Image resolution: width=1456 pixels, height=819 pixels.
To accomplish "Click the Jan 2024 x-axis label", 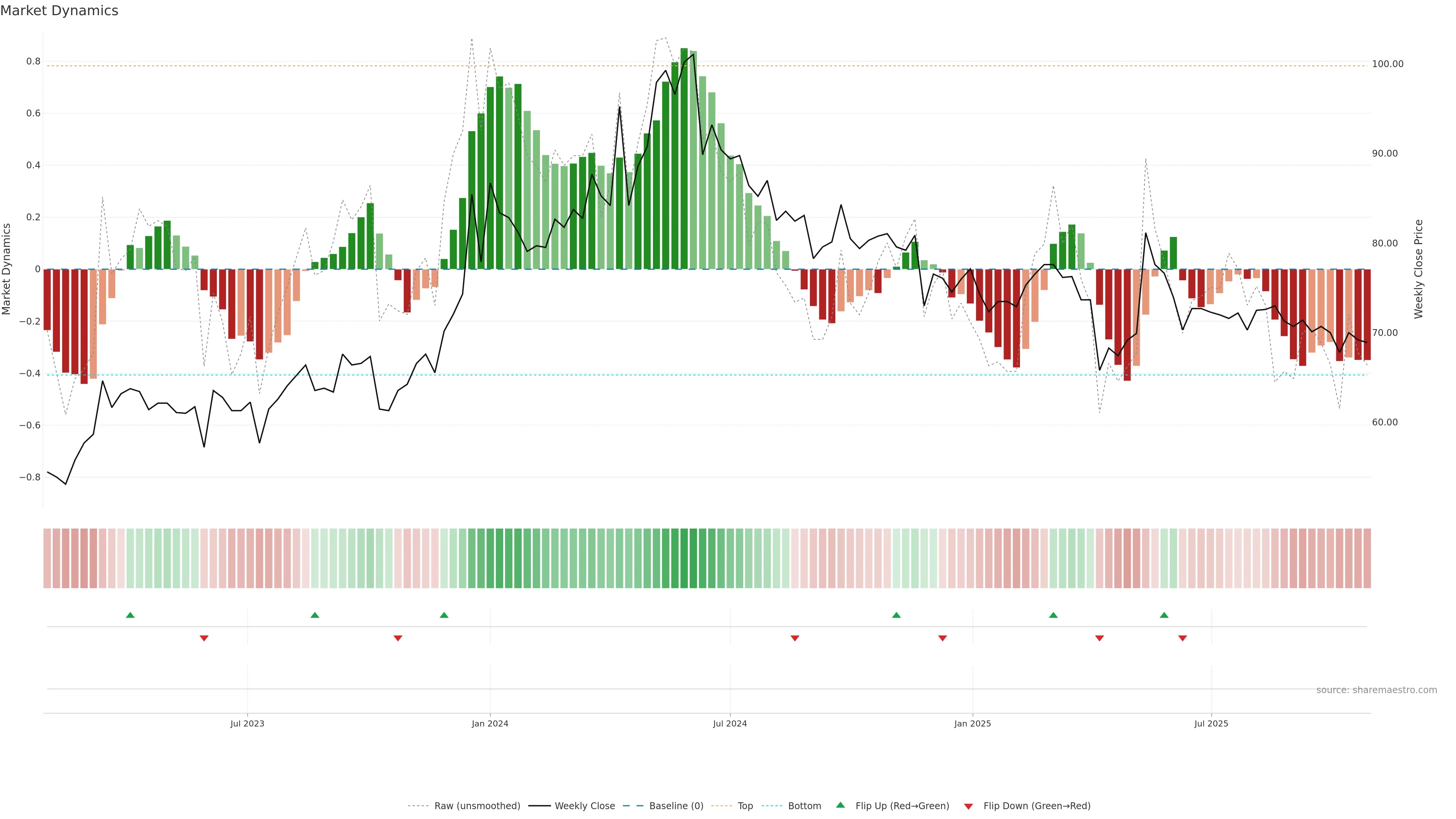I will [x=490, y=723].
